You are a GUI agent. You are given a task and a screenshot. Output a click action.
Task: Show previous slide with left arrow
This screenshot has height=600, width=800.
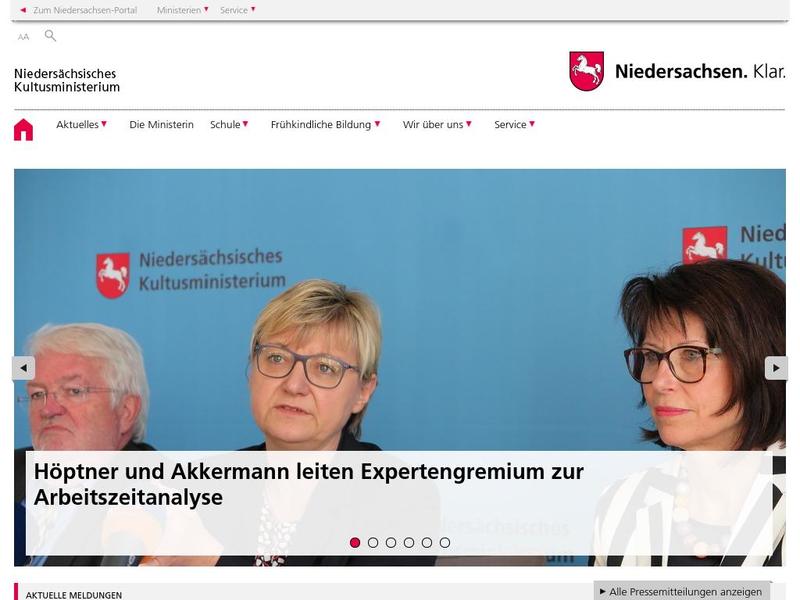[x=23, y=368]
